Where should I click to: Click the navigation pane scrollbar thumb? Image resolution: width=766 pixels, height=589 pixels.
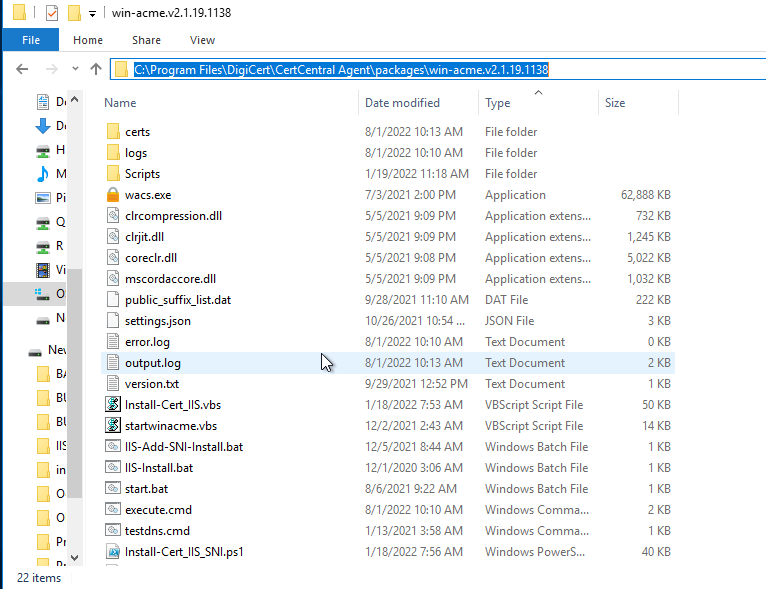click(74, 383)
